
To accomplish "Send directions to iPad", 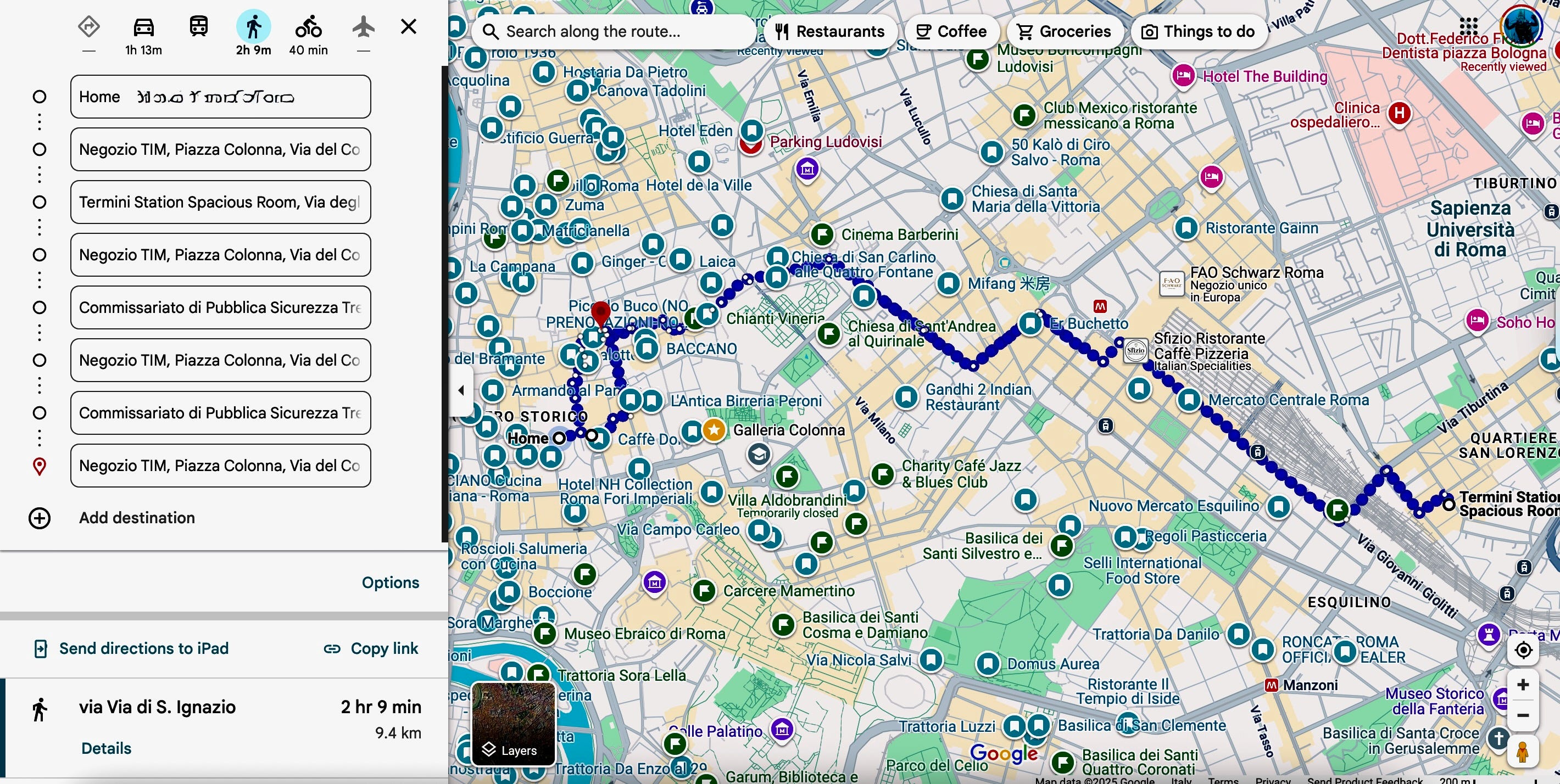I will click(131, 648).
